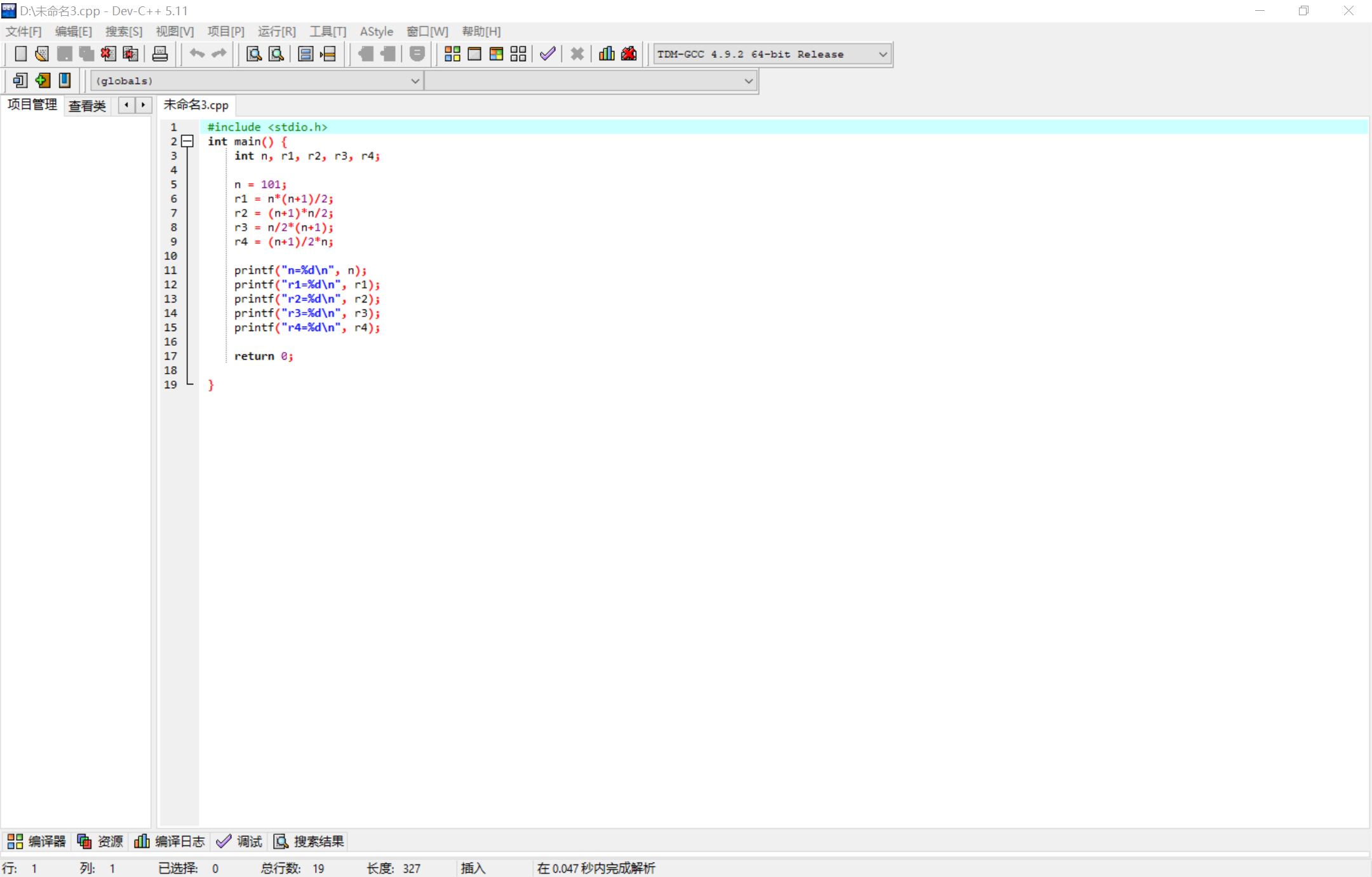Click the New file toolbar icon
The height and width of the screenshot is (877, 1372).
coord(20,54)
